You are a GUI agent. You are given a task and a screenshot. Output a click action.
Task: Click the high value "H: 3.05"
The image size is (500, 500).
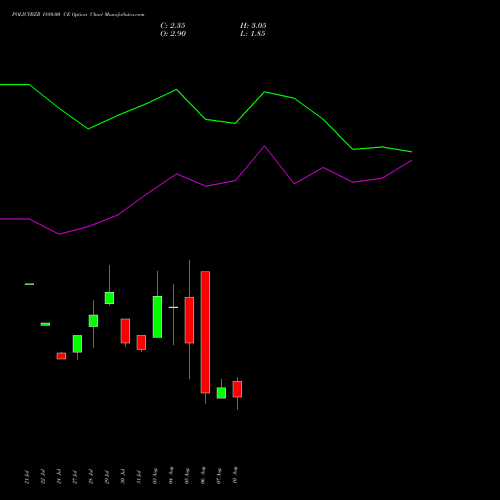pos(253,26)
